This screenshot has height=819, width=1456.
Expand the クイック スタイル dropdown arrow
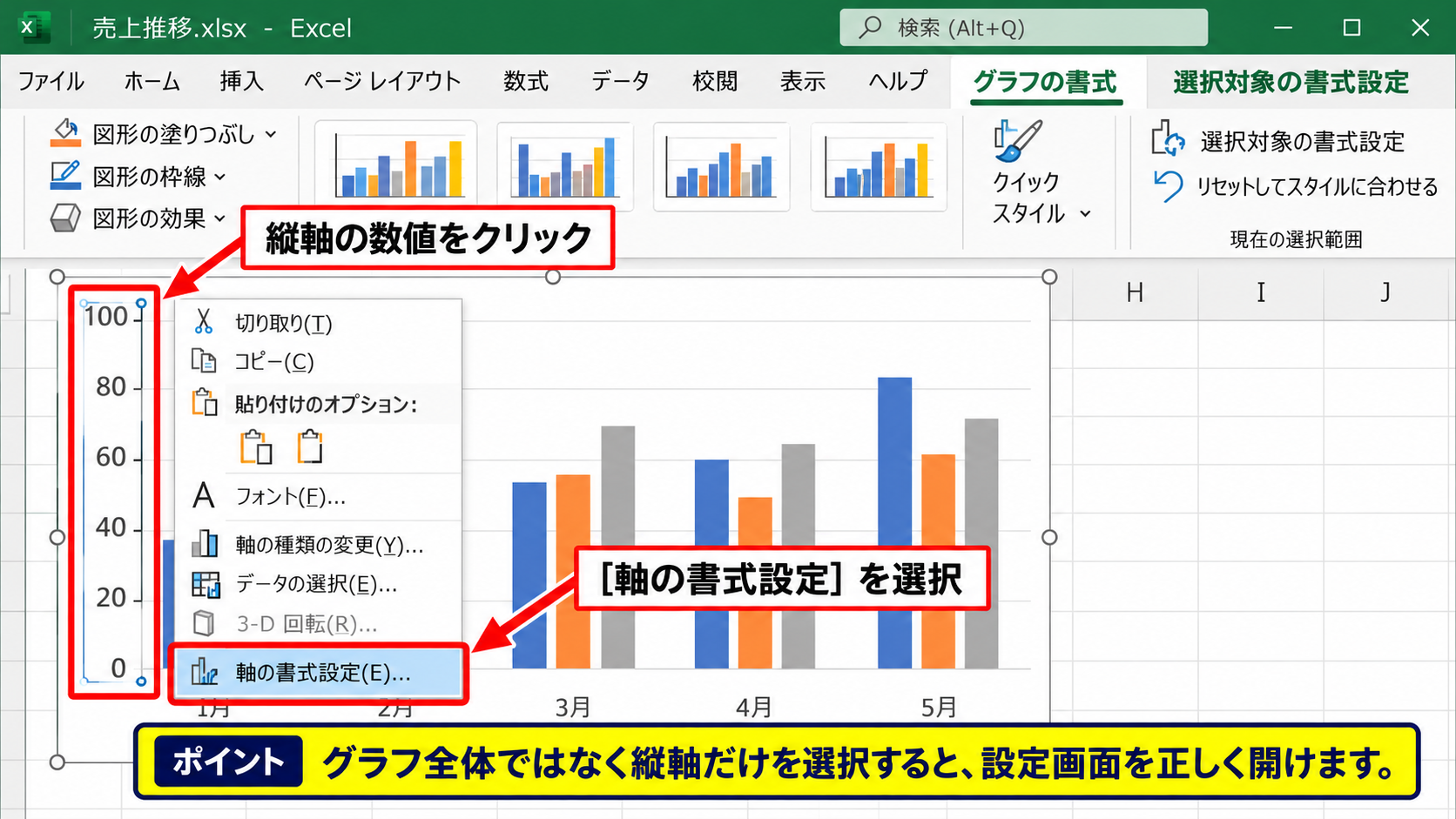click(x=1085, y=213)
